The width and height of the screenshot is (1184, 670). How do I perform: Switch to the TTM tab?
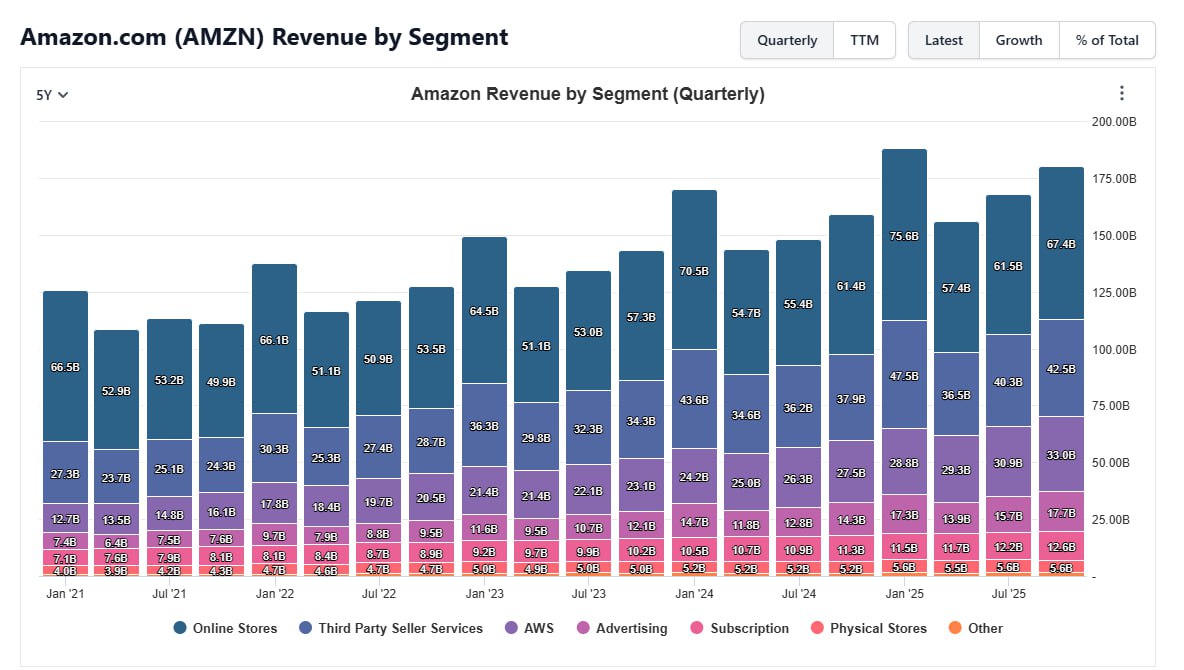865,40
